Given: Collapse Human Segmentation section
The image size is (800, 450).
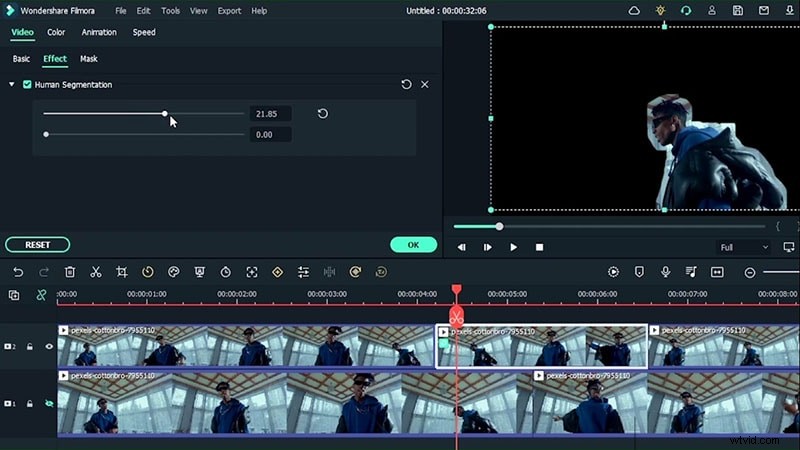Looking at the screenshot, I should pyautogui.click(x=12, y=85).
